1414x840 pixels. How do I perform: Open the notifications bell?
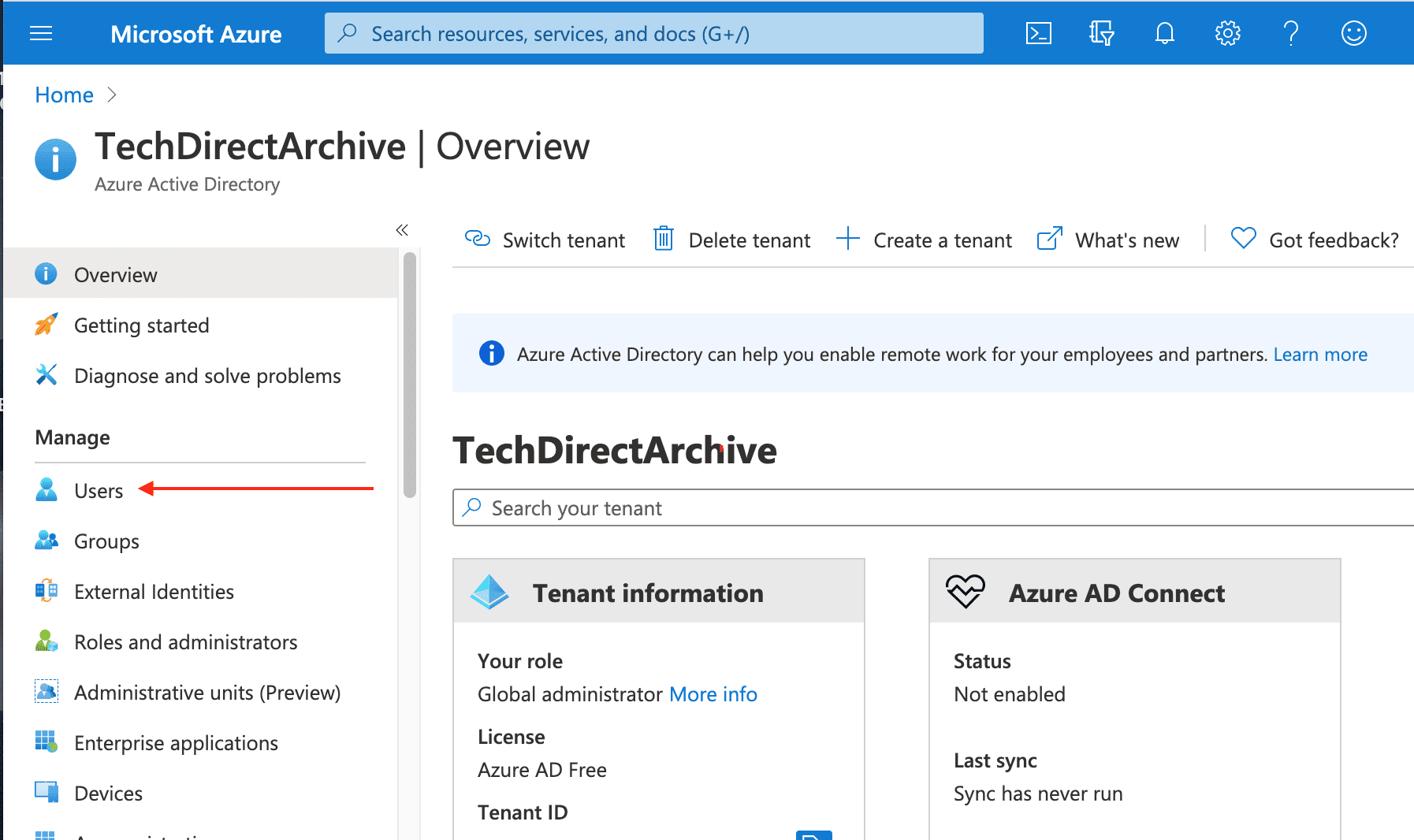point(1164,33)
